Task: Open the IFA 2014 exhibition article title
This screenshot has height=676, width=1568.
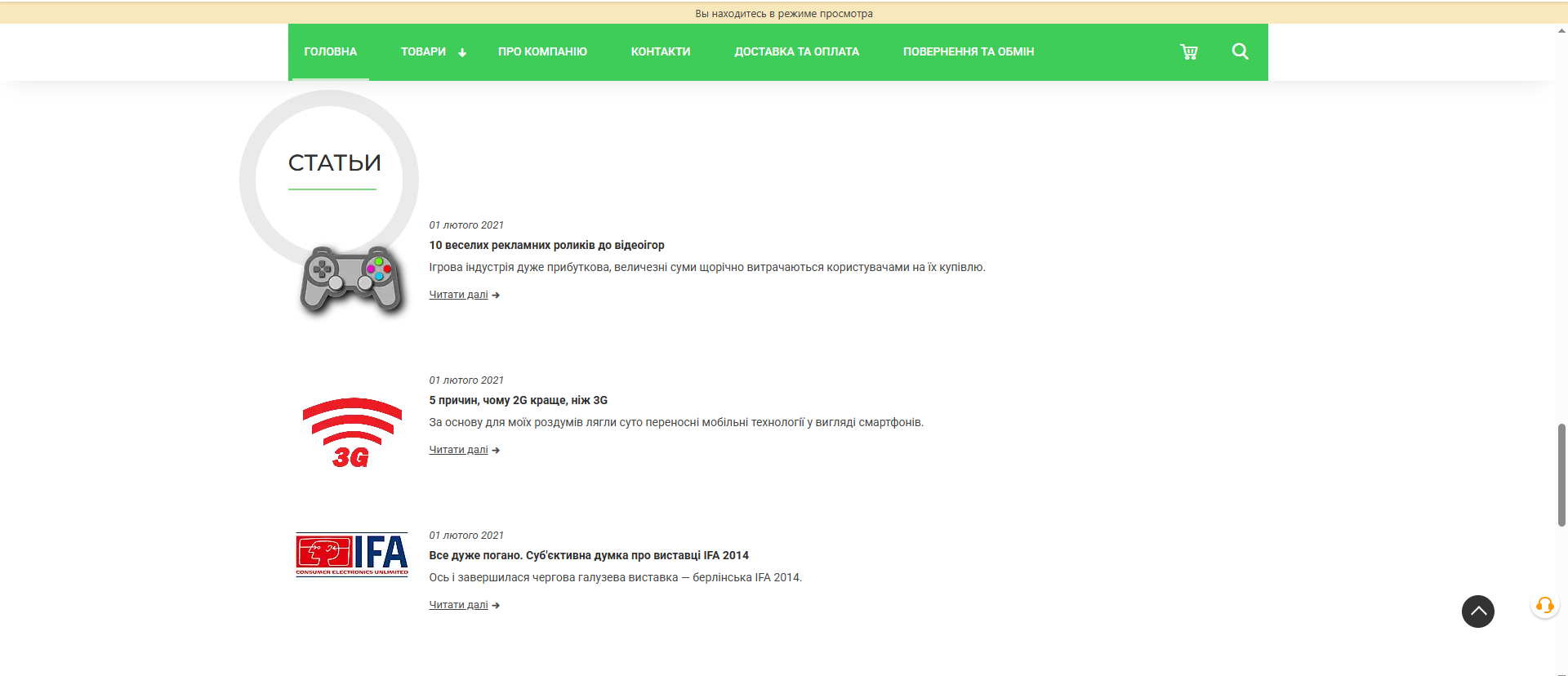Action: (588, 555)
